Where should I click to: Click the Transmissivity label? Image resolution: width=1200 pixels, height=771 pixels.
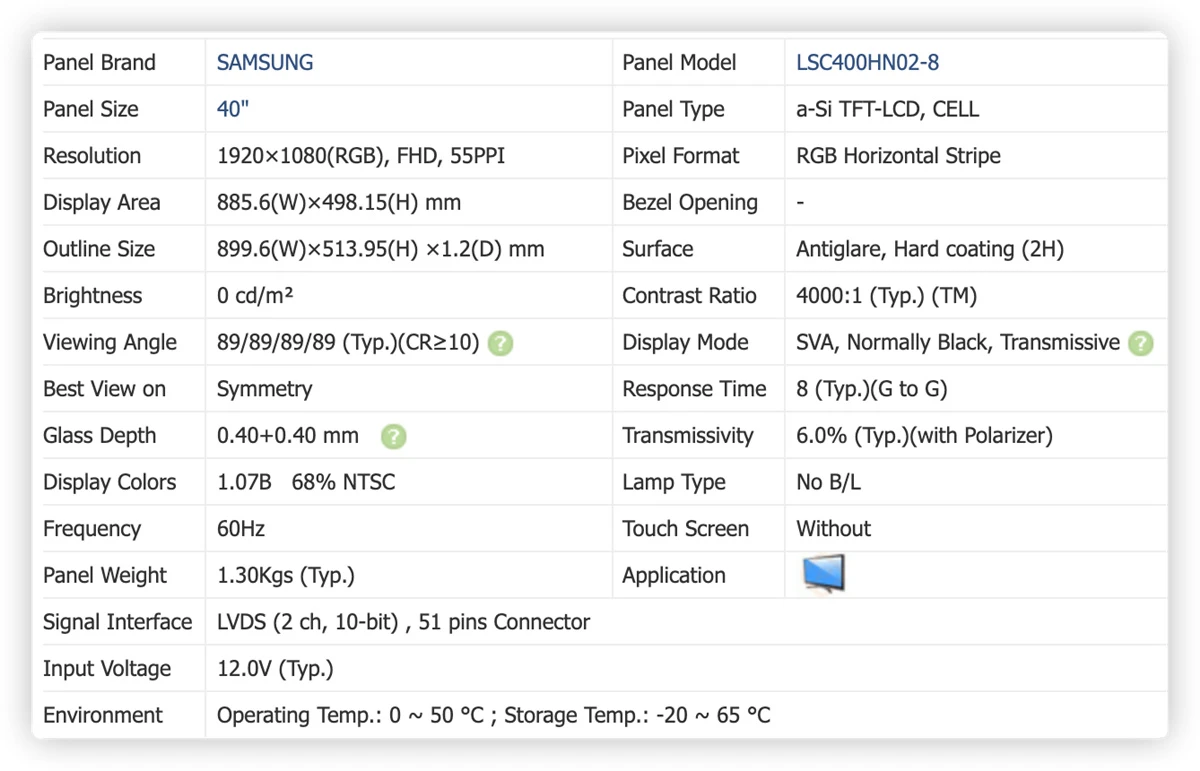point(688,436)
